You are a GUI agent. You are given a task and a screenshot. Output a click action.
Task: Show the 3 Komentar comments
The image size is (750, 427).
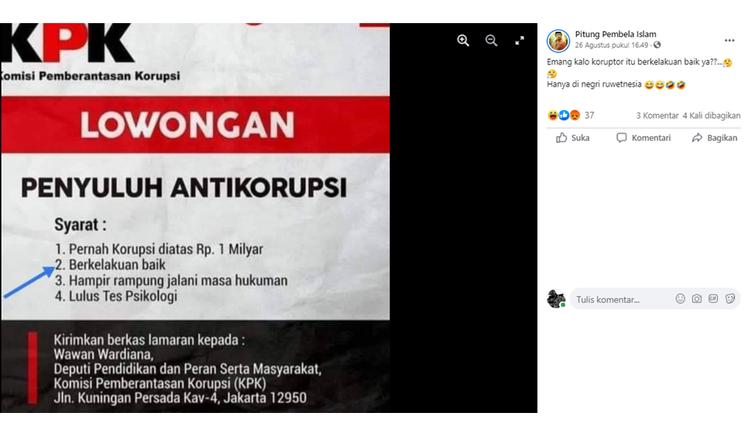[657, 116]
